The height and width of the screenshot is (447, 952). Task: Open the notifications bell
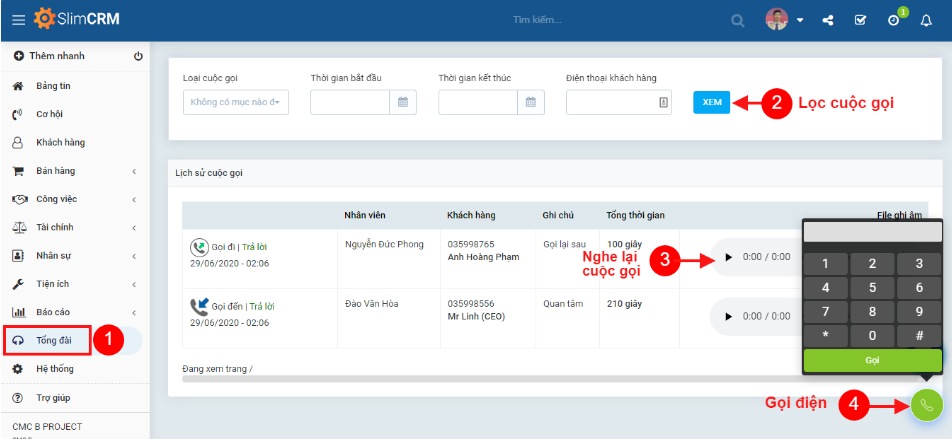pyautogui.click(x=926, y=20)
